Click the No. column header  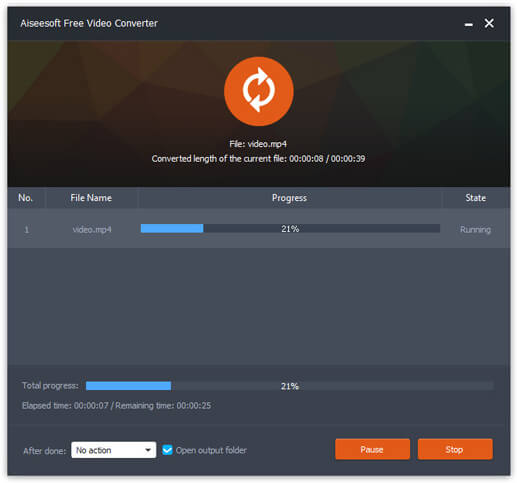[26, 198]
